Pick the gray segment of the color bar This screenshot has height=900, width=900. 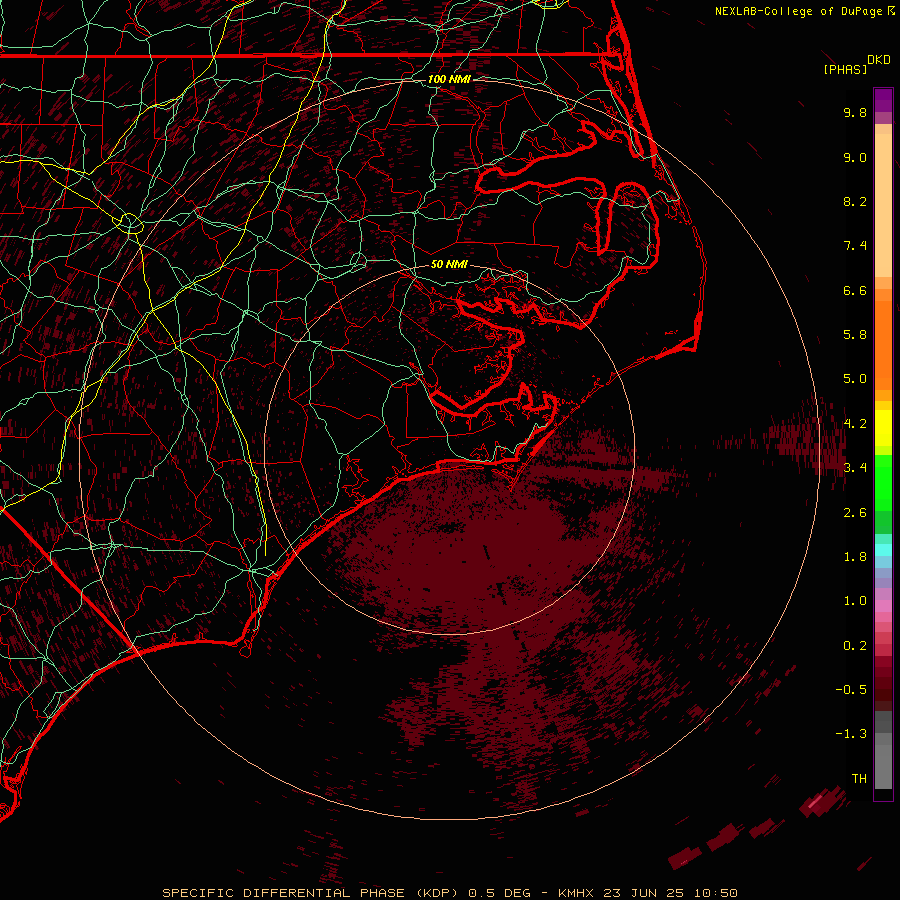(883, 752)
